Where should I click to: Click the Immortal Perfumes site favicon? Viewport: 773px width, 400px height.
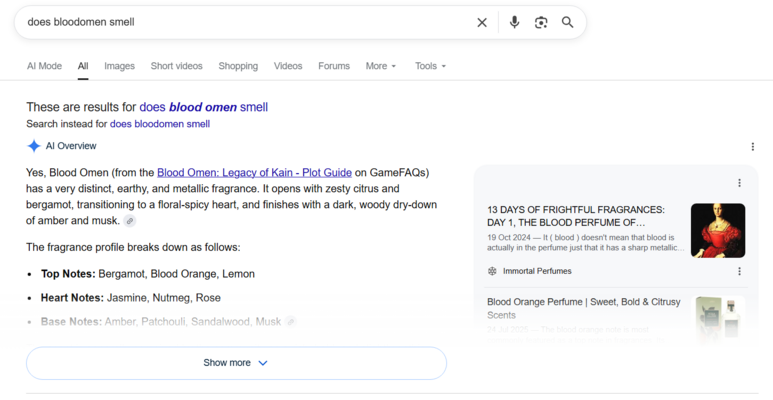click(x=492, y=271)
